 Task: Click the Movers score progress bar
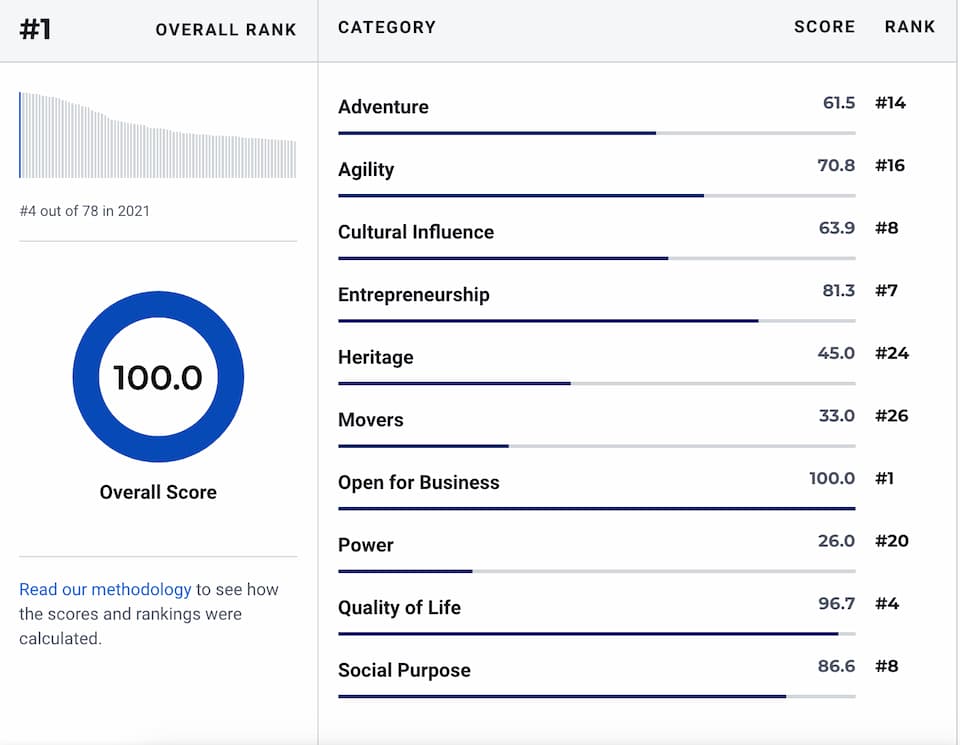[x=596, y=446]
